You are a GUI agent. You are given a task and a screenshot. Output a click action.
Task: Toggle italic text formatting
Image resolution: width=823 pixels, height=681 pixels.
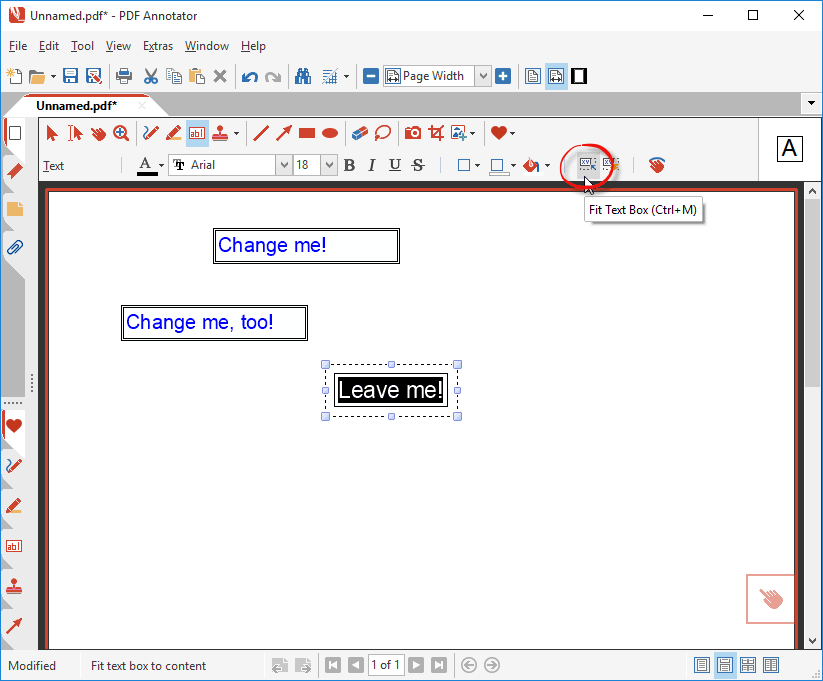click(371, 165)
